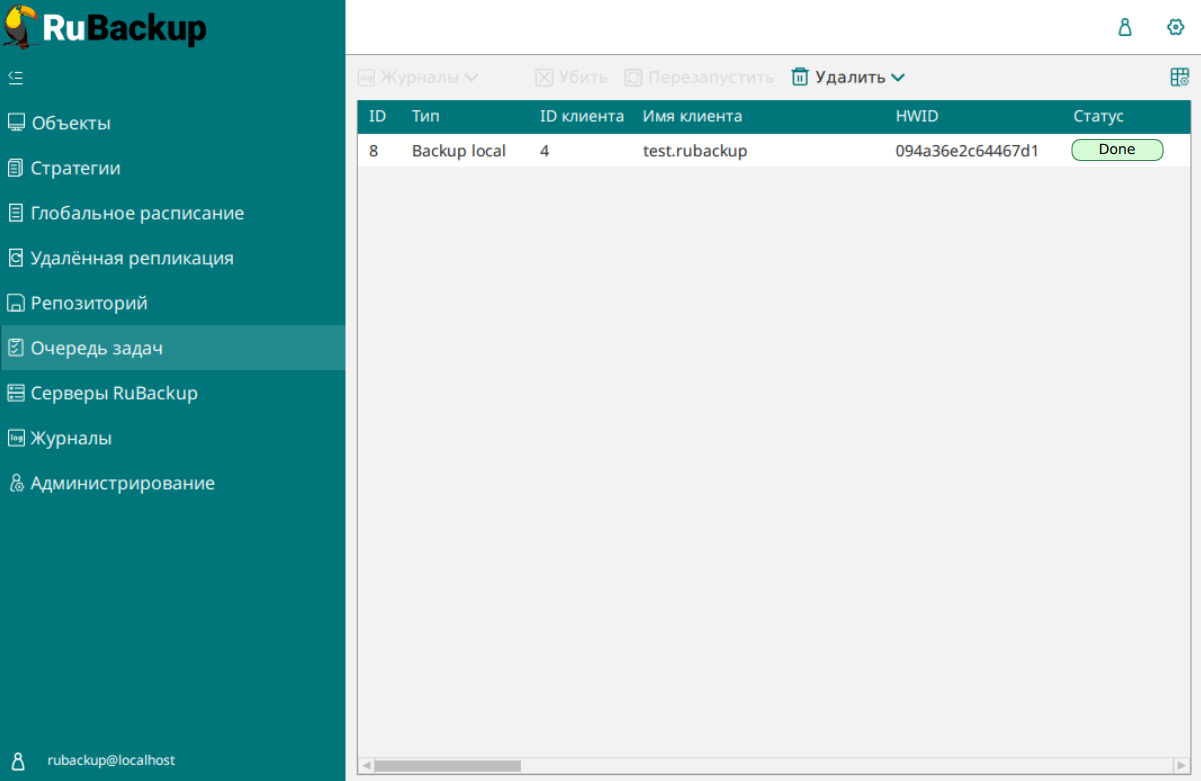
Task: Open Серверы RuBackup page
Action: coord(114,393)
